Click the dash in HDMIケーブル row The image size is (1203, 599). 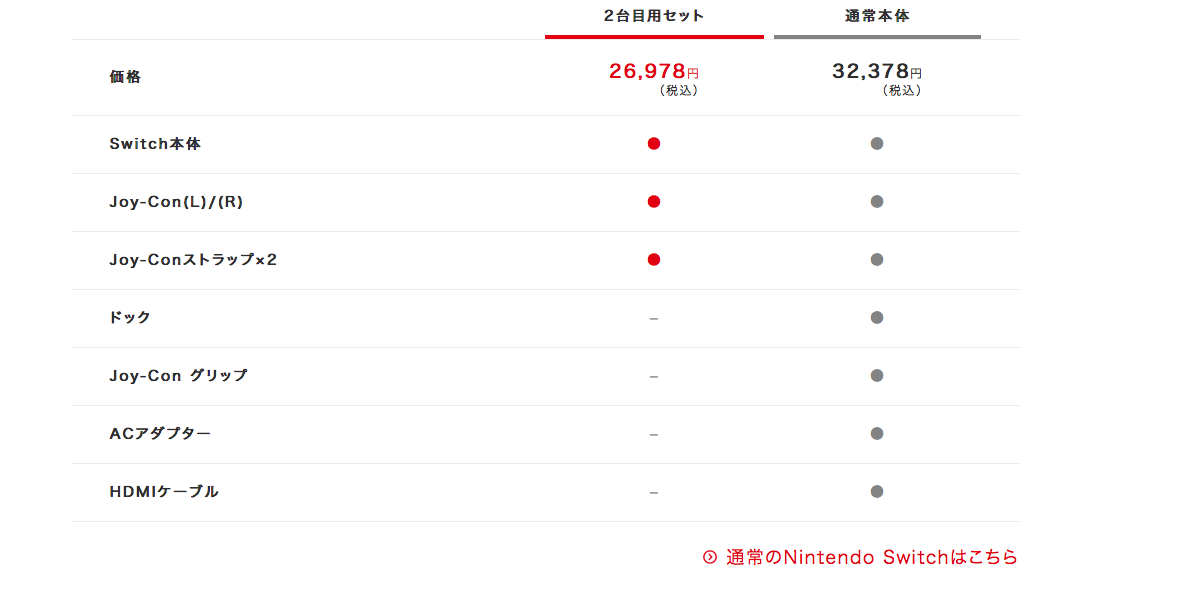(654, 492)
